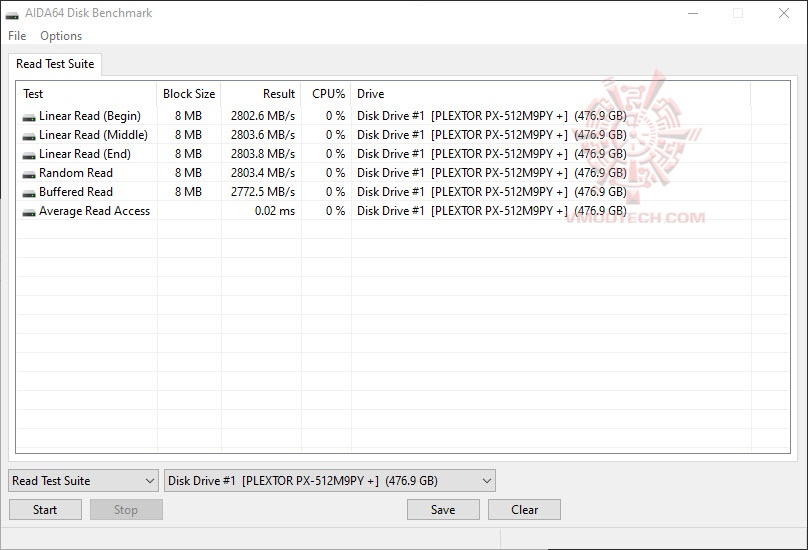Click the Result column header
Image resolution: width=808 pixels, height=550 pixels.
[261, 94]
